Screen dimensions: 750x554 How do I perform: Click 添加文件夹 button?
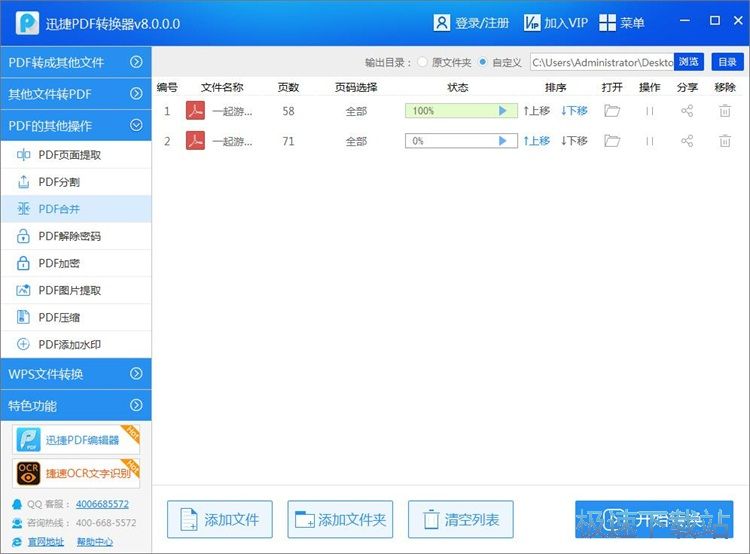point(340,519)
